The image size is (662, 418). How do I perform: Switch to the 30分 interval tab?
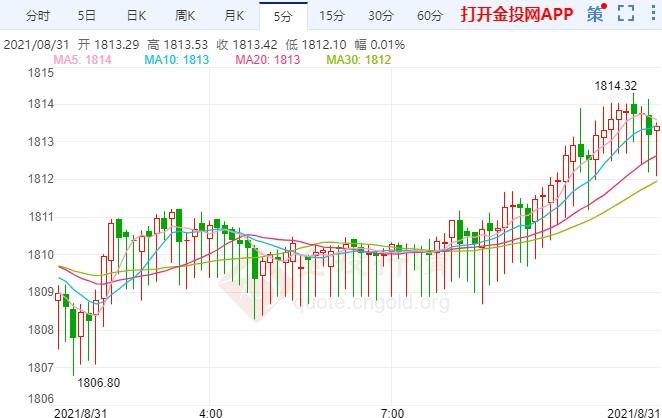point(381,16)
